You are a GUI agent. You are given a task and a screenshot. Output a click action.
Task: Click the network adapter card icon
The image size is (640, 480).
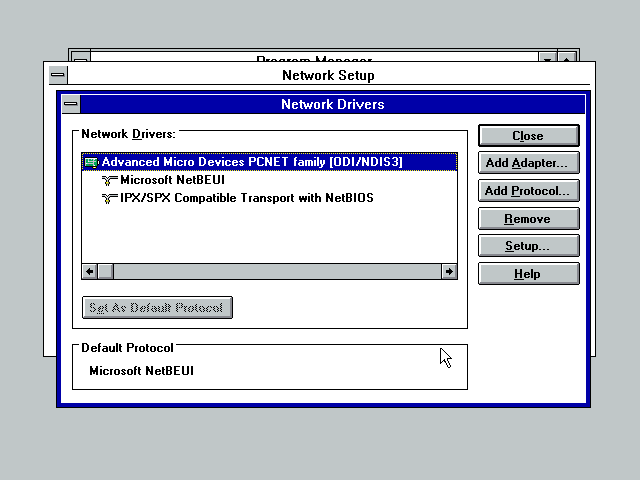point(91,162)
